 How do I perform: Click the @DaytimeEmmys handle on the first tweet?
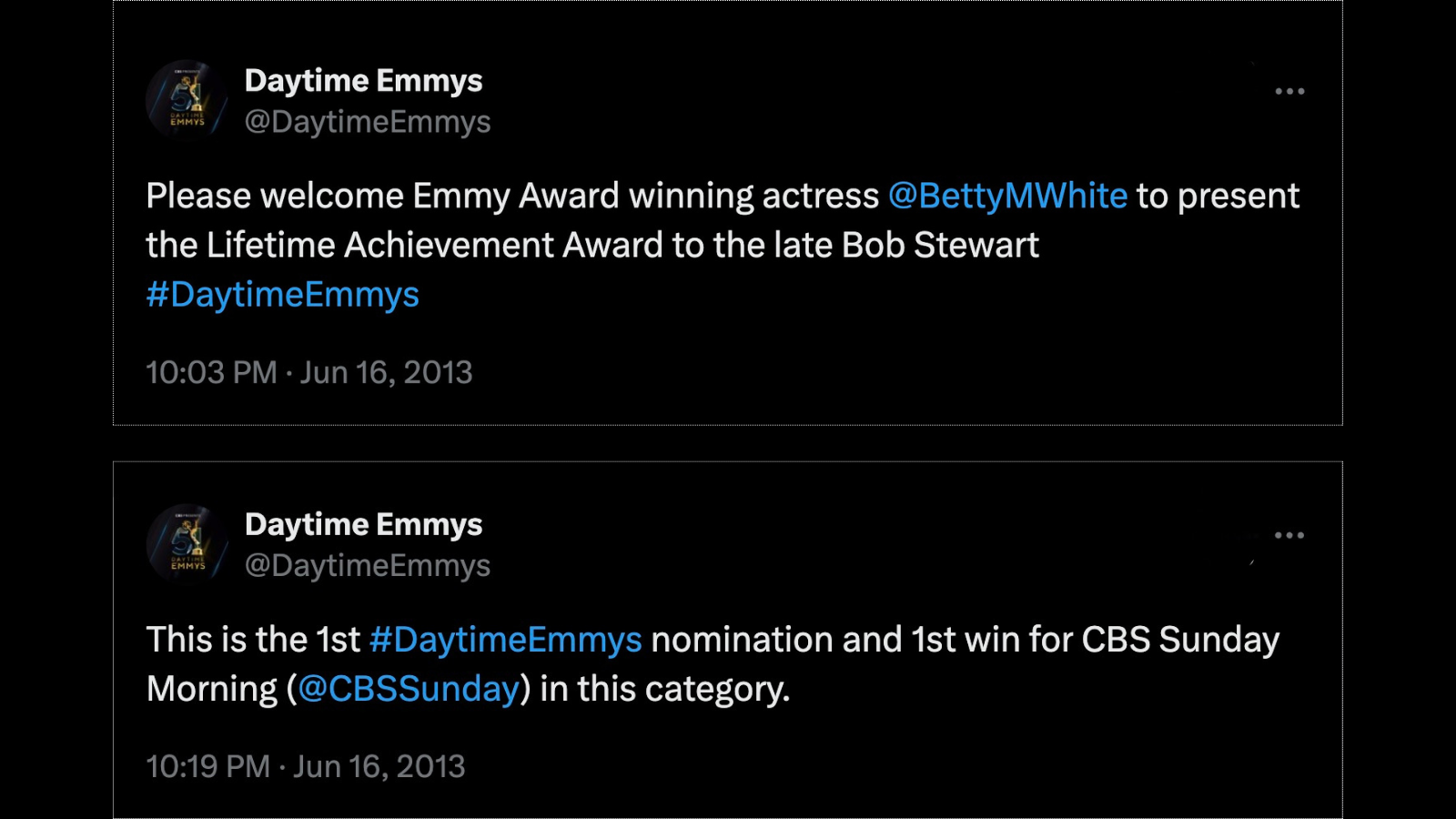click(x=368, y=122)
